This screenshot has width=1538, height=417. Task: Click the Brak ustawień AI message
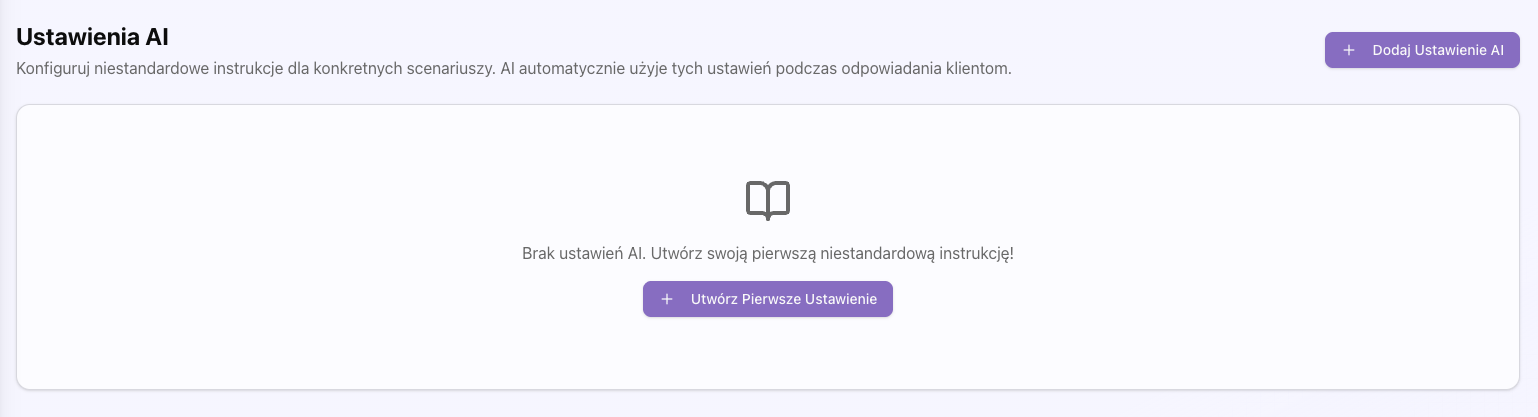coord(584,254)
